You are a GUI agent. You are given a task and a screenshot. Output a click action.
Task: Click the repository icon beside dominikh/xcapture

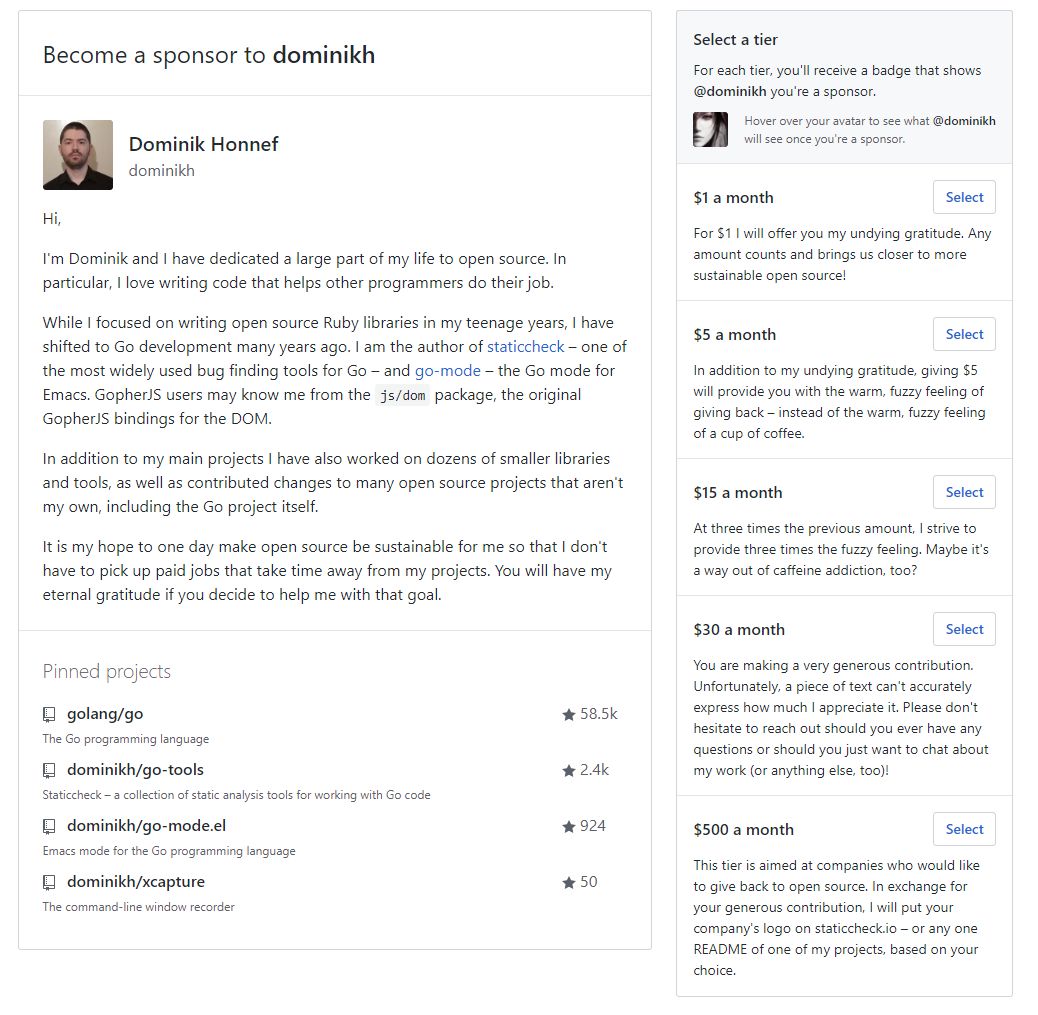[49, 883]
